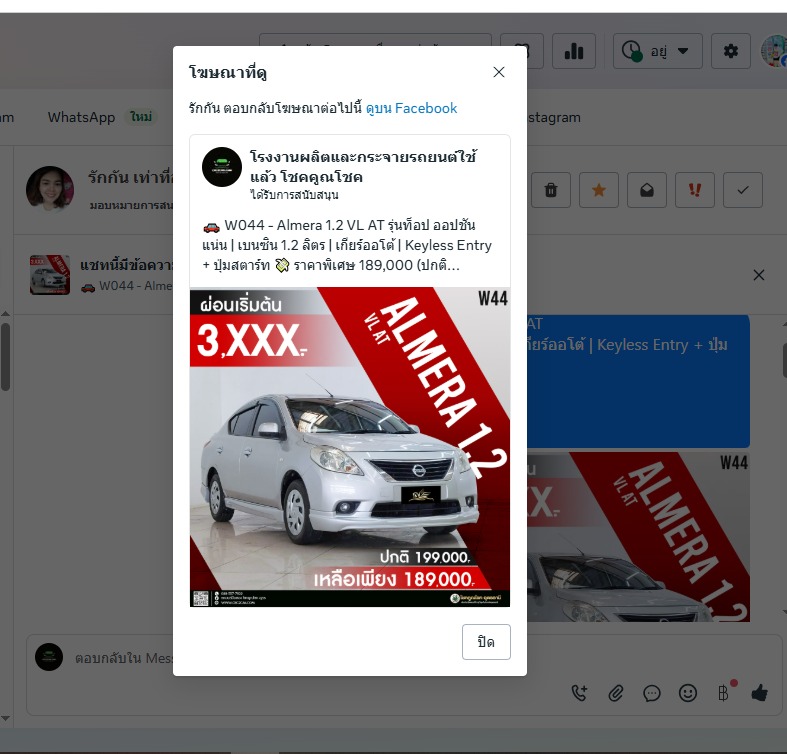
Task: Open the Almera 1.2 ad image
Action: click(350, 447)
